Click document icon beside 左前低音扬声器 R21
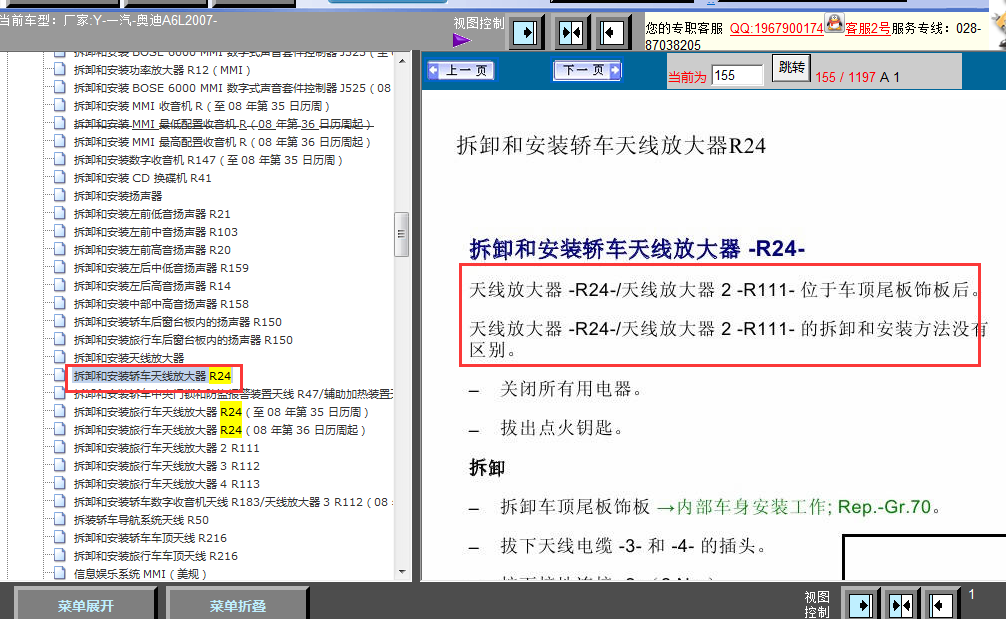This screenshot has width=1006, height=619. 60,212
